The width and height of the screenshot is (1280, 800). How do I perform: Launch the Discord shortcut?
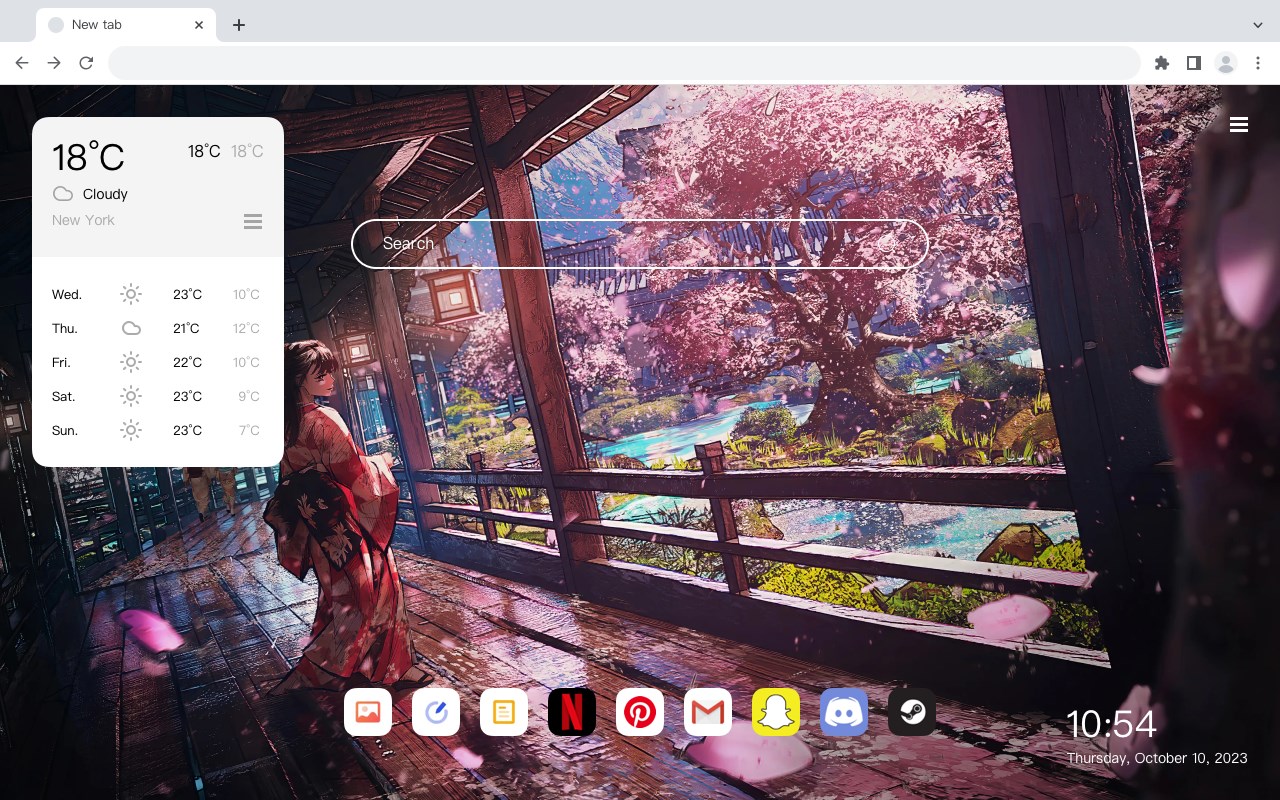point(844,712)
